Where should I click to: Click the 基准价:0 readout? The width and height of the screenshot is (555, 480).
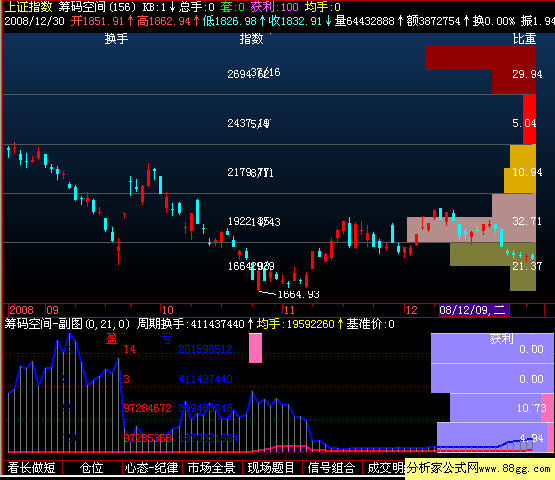[370, 324]
